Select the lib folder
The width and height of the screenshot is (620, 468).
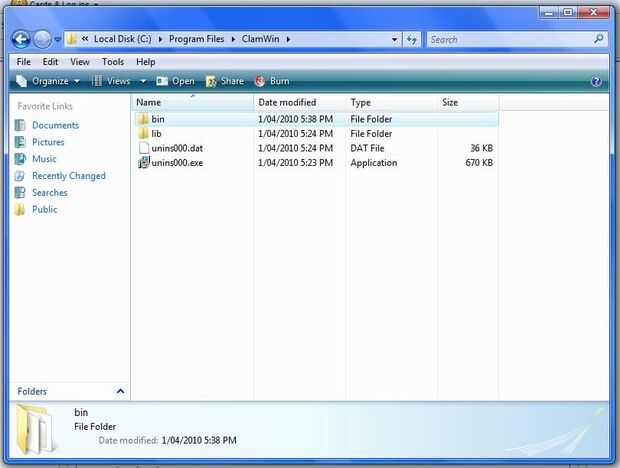coord(156,134)
